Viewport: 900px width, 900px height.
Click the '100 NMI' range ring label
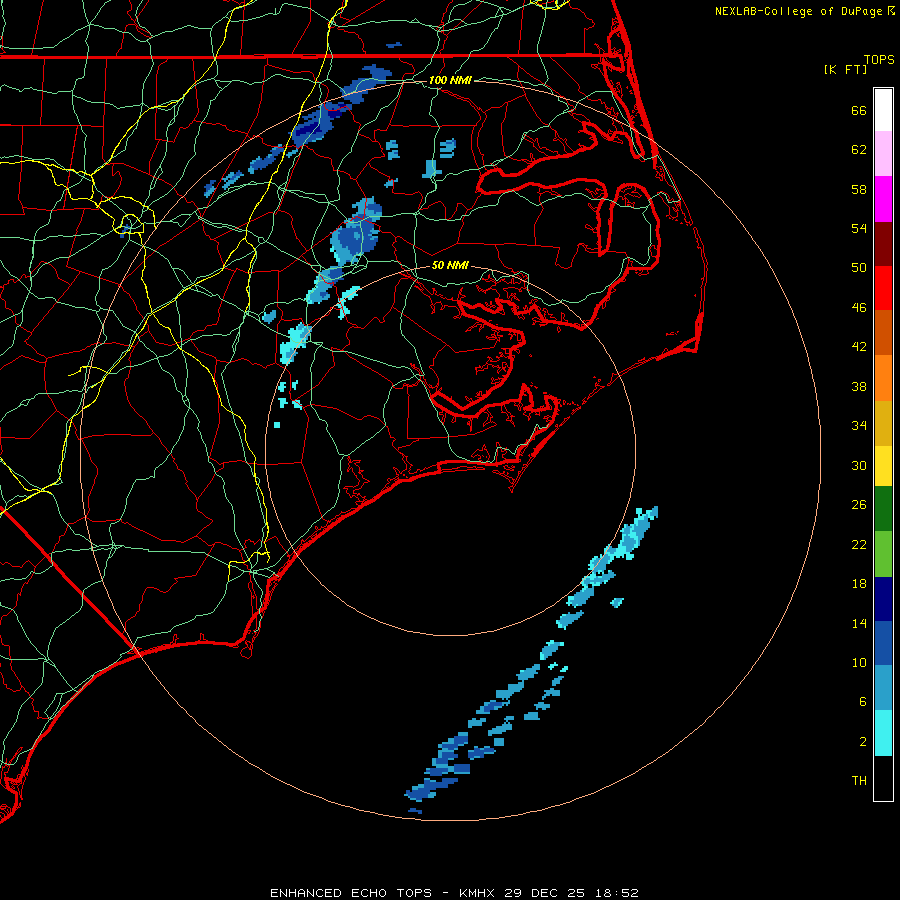[x=450, y=80]
